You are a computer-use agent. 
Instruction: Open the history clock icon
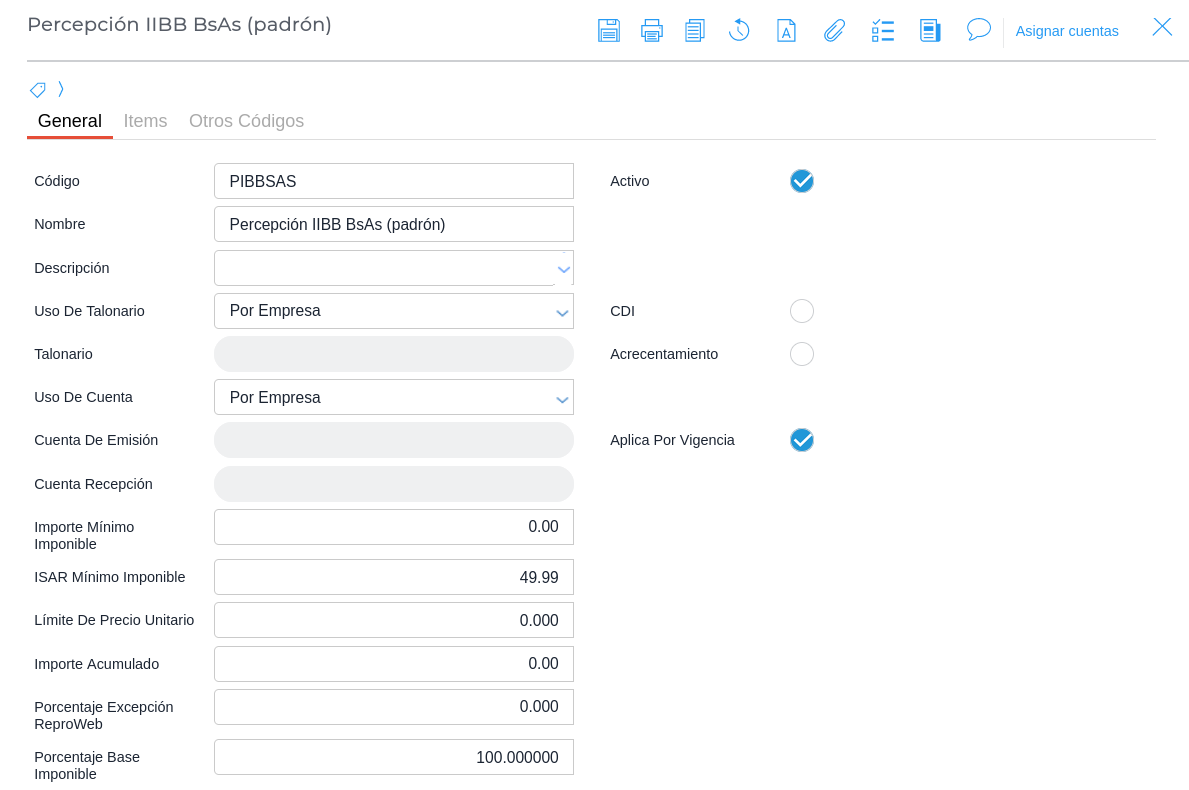739,30
